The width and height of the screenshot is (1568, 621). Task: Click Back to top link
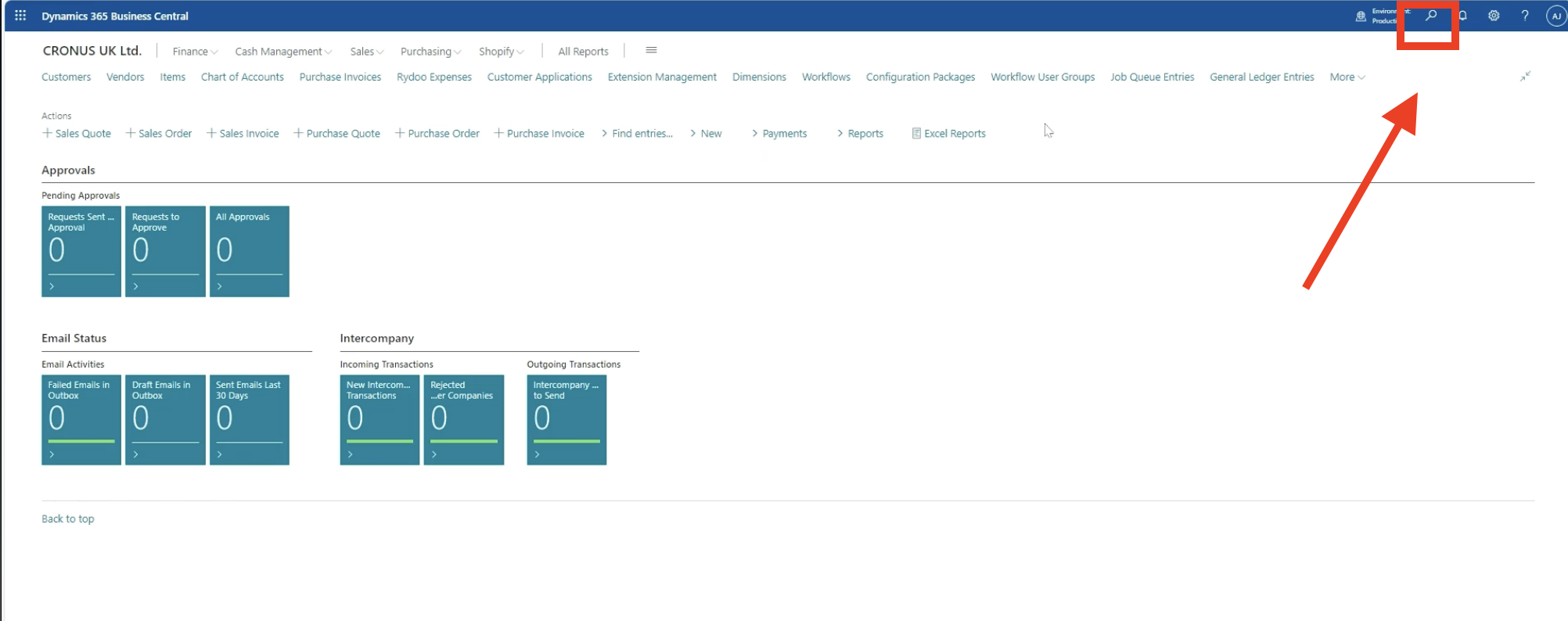68,519
